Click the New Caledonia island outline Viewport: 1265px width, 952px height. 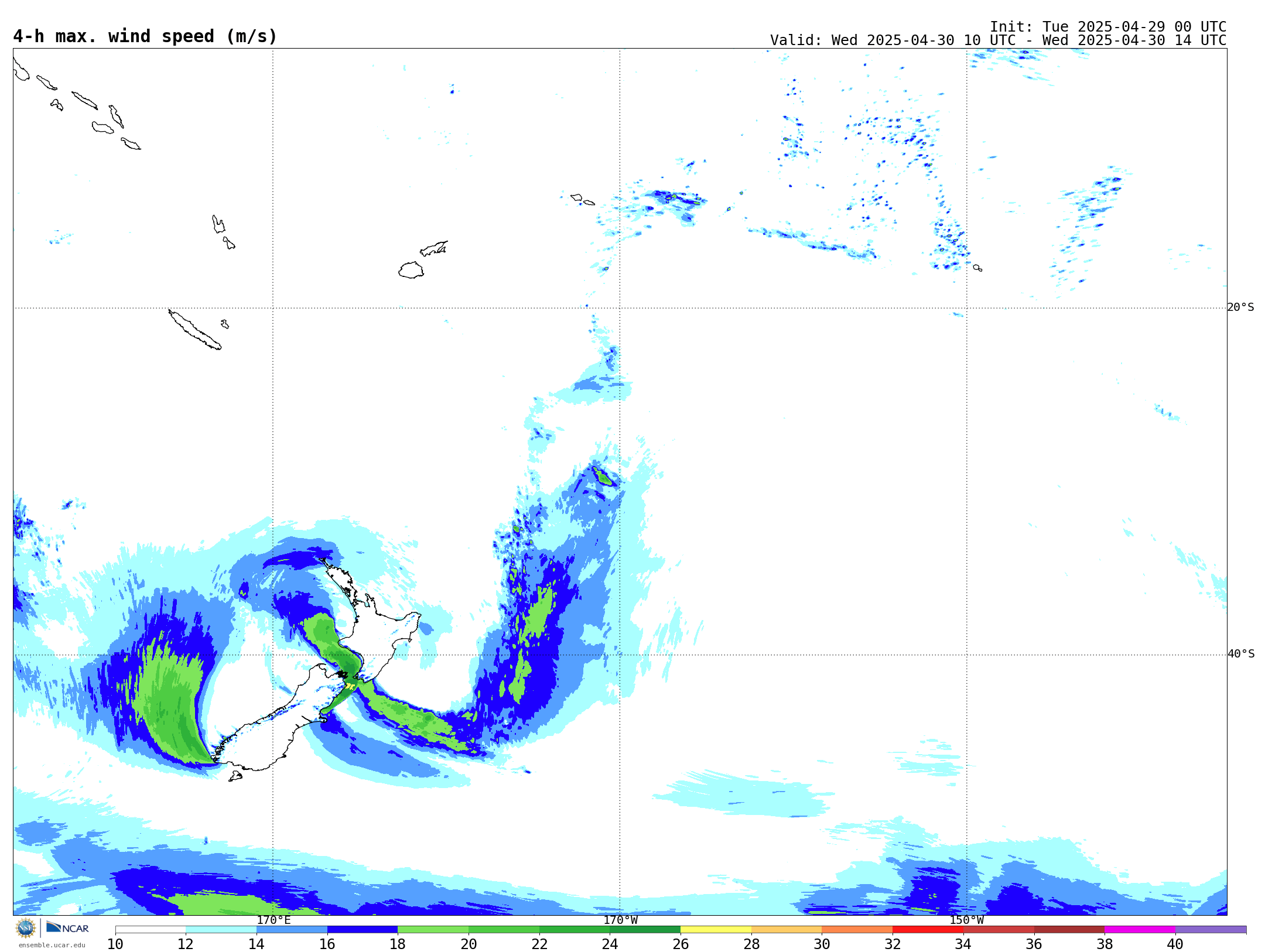pyautogui.click(x=194, y=330)
